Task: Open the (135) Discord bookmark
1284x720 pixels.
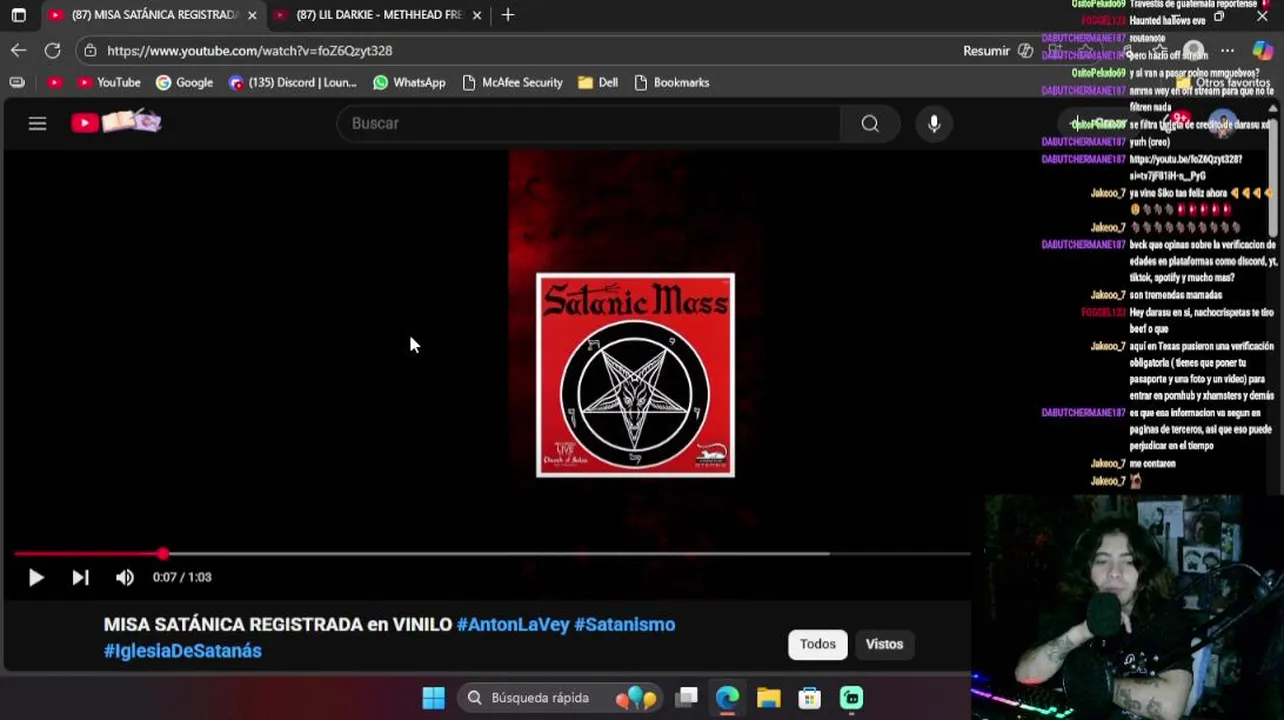Action: pyautogui.click(x=292, y=82)
